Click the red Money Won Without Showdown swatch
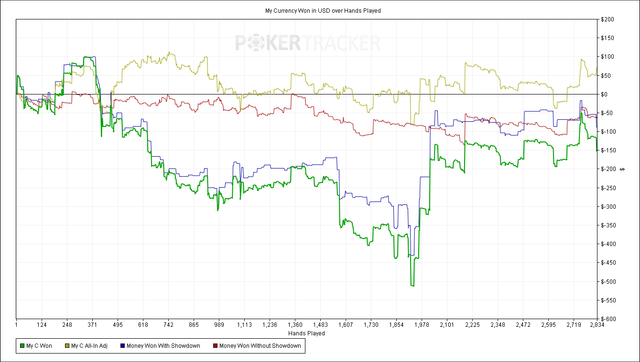 [x=215, y=346]
